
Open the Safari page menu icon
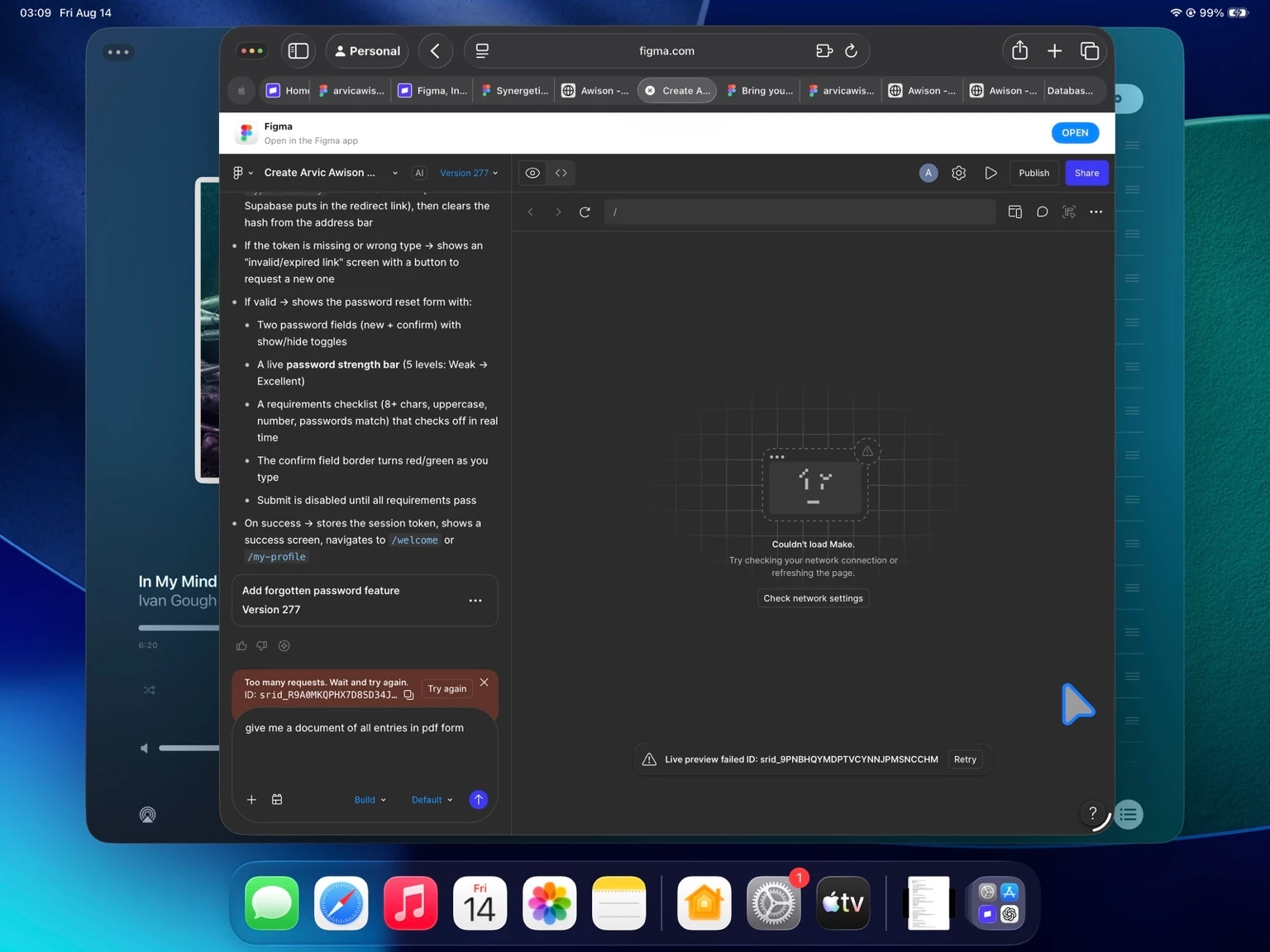482,51
